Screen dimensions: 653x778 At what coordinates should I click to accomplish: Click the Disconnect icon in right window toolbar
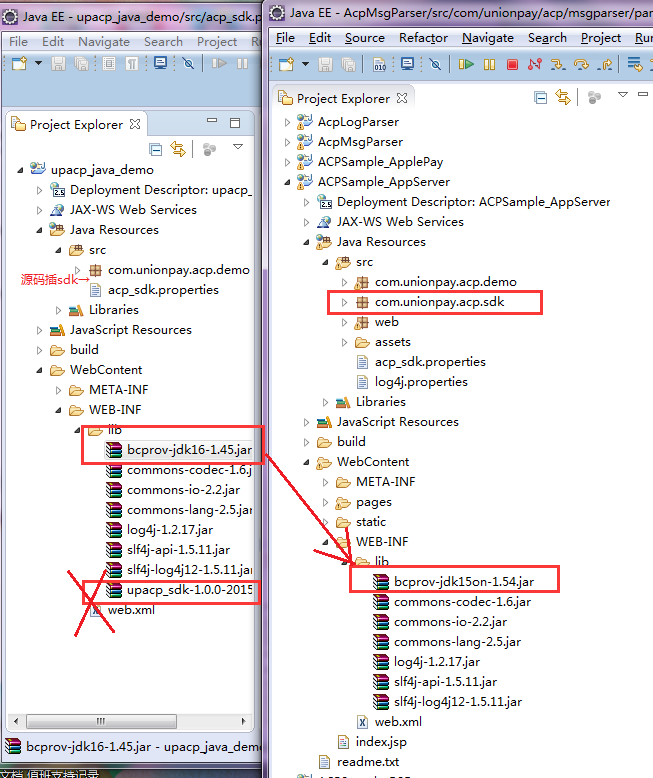tap(535, 64)
